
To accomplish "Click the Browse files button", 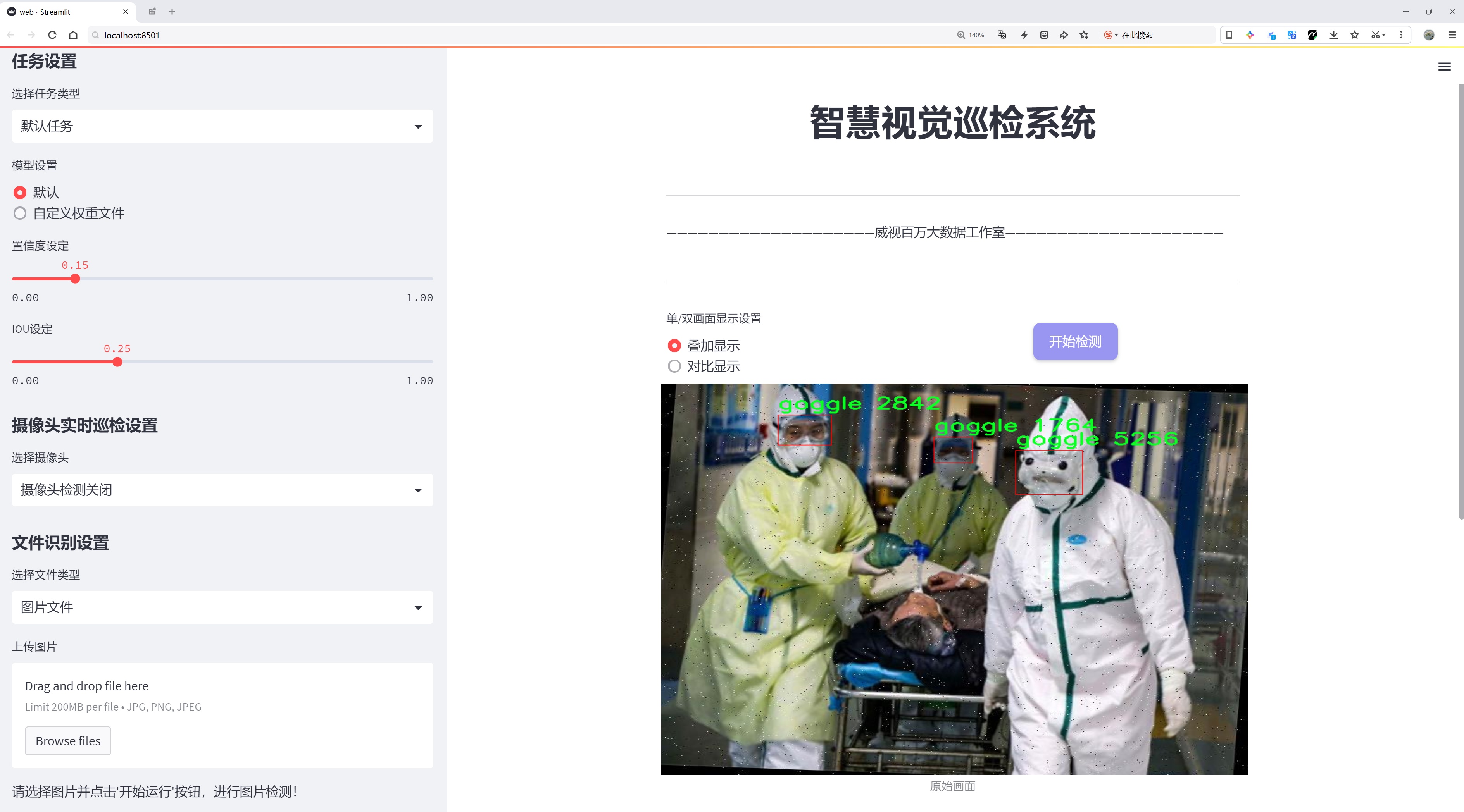I will [67, 740].
